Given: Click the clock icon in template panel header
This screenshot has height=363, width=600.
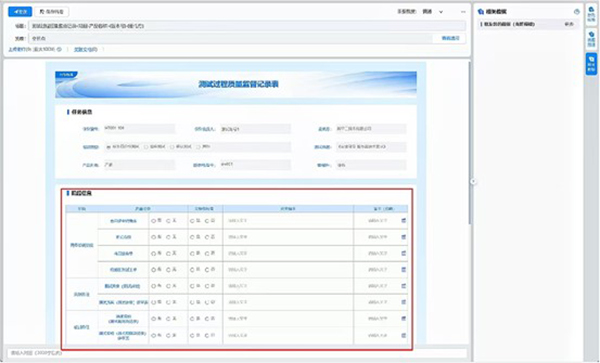Looking at the screenshot, I should coord(576,11).
